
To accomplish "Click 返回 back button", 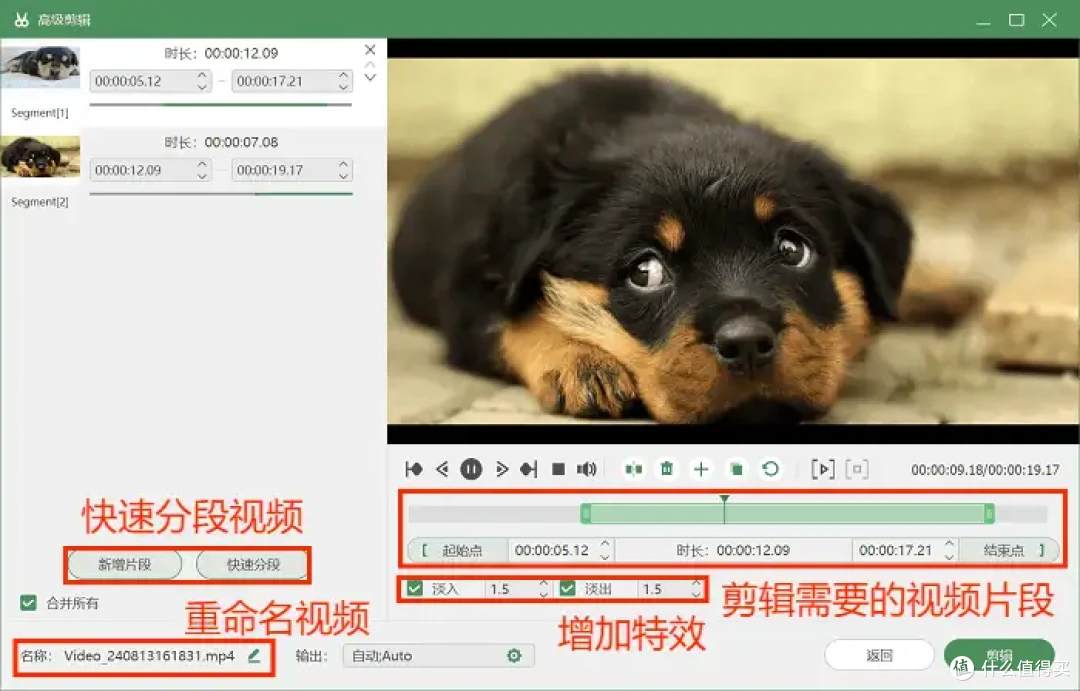I will pos(879,654).
